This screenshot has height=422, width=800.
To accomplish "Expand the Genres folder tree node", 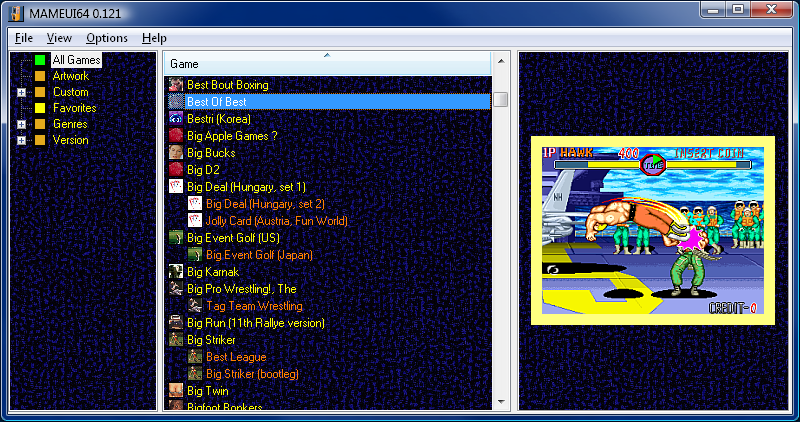I will (x=21, y=125).
